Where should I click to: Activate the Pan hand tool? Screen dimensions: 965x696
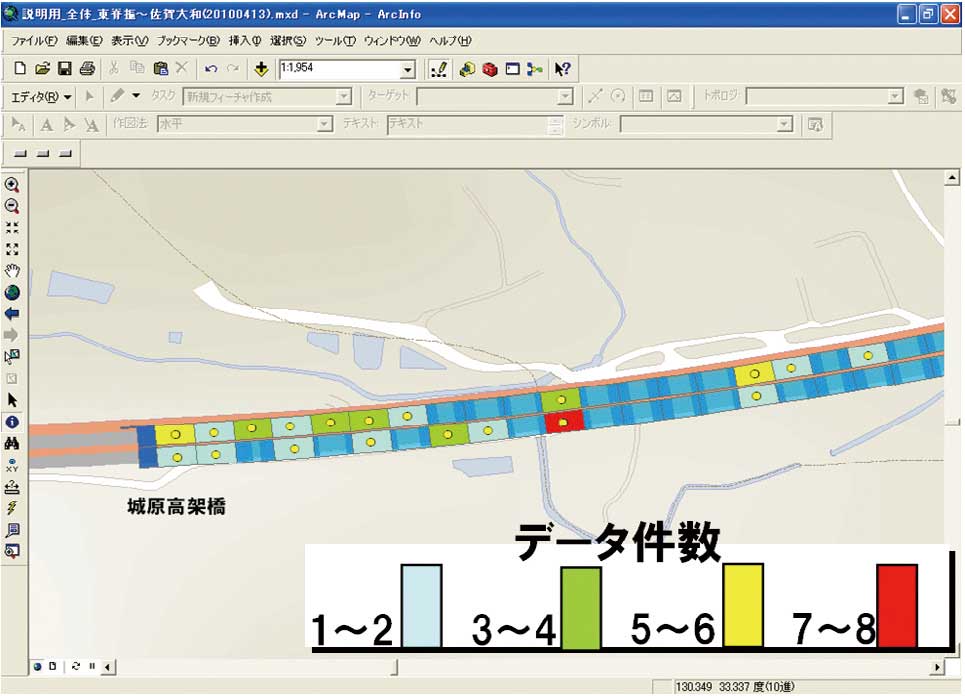pos(12,271)
